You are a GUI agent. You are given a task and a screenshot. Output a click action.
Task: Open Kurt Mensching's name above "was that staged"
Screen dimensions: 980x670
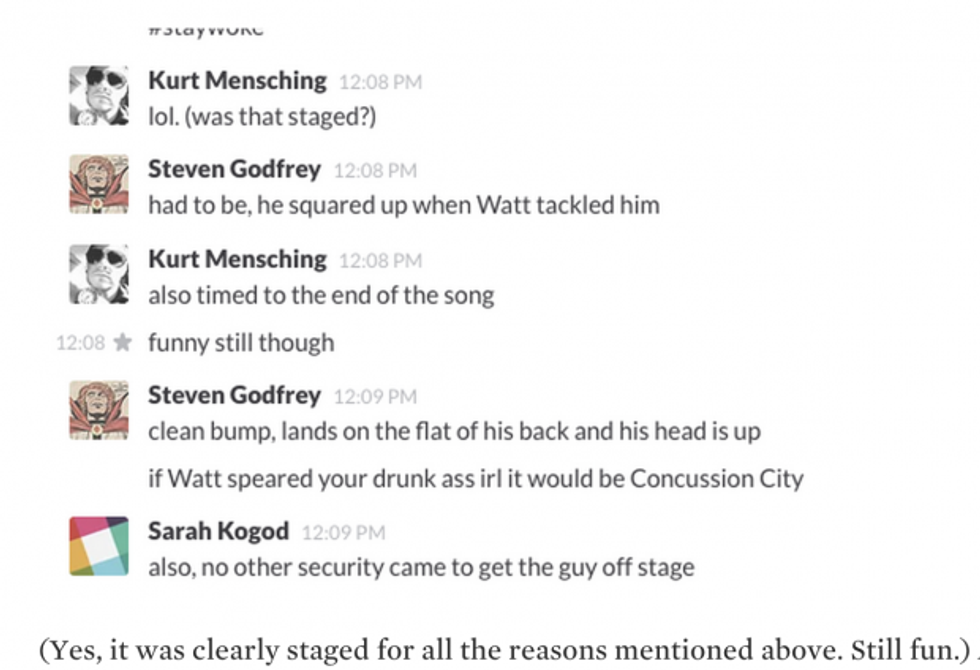237,80
